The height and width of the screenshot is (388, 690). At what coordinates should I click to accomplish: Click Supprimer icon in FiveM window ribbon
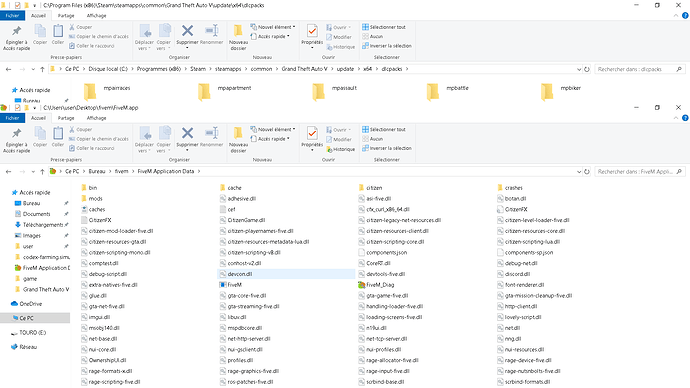tap(187, 133)
